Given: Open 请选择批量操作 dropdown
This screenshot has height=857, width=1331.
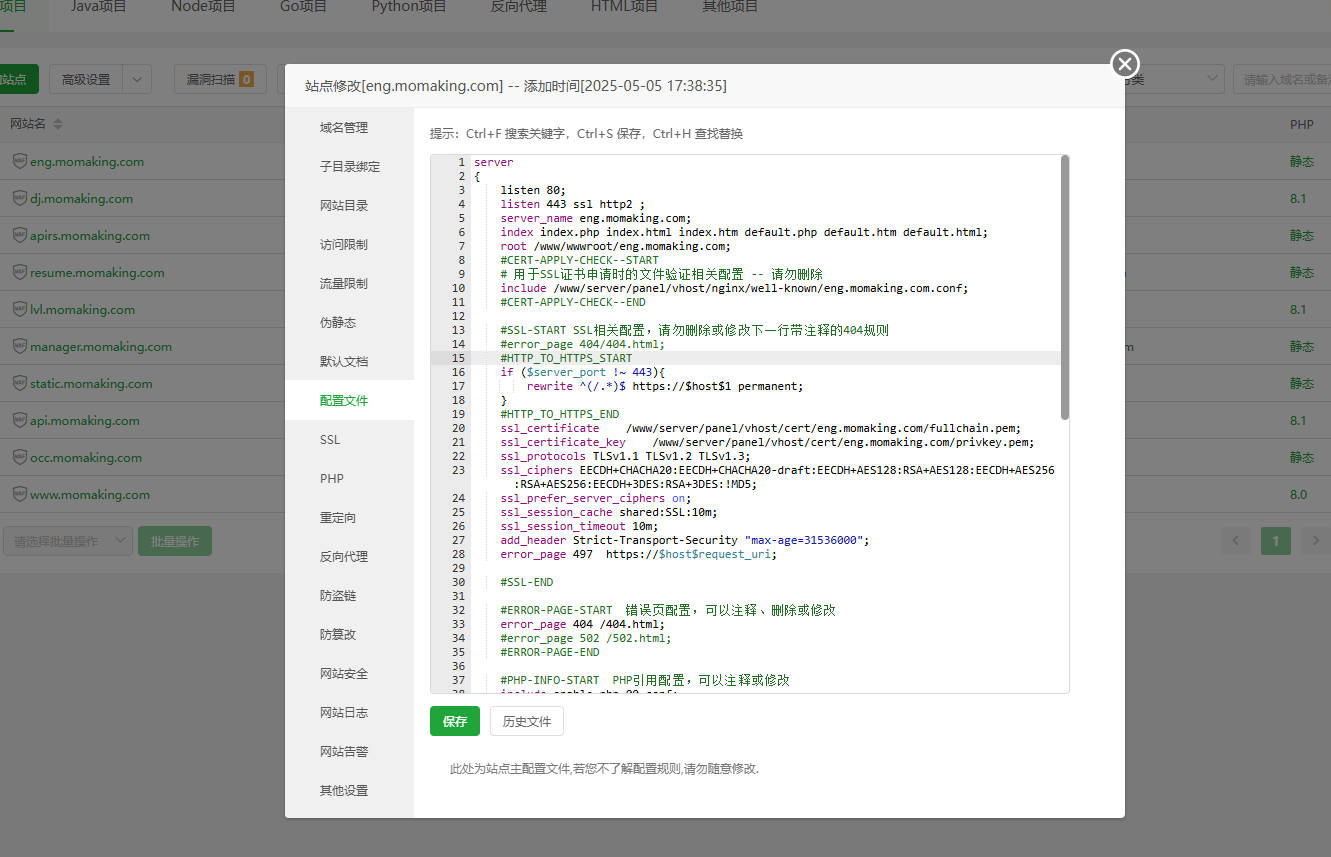Looking at the screenshot, I should point(66,541).
